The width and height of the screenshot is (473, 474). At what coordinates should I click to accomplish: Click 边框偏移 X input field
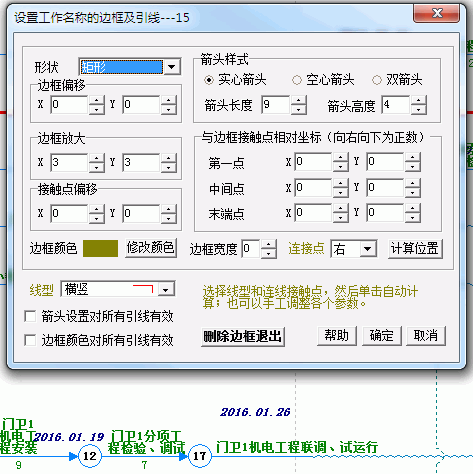pyautogui.click(x=69, y=105)
